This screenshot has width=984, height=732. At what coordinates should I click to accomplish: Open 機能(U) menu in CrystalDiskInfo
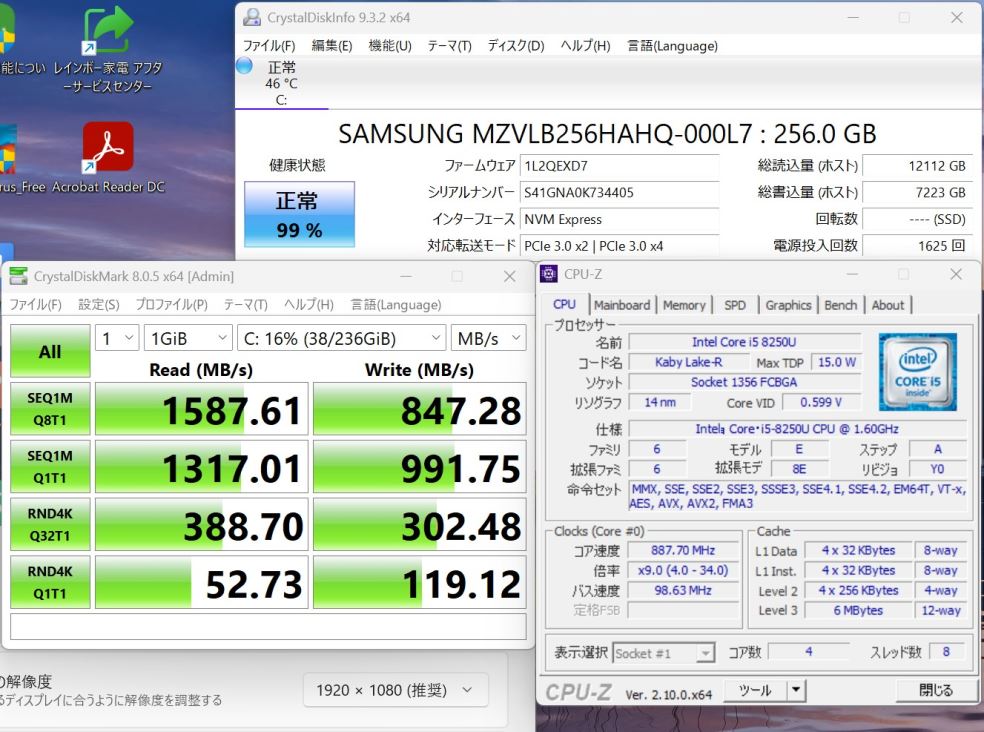point(390,46)
